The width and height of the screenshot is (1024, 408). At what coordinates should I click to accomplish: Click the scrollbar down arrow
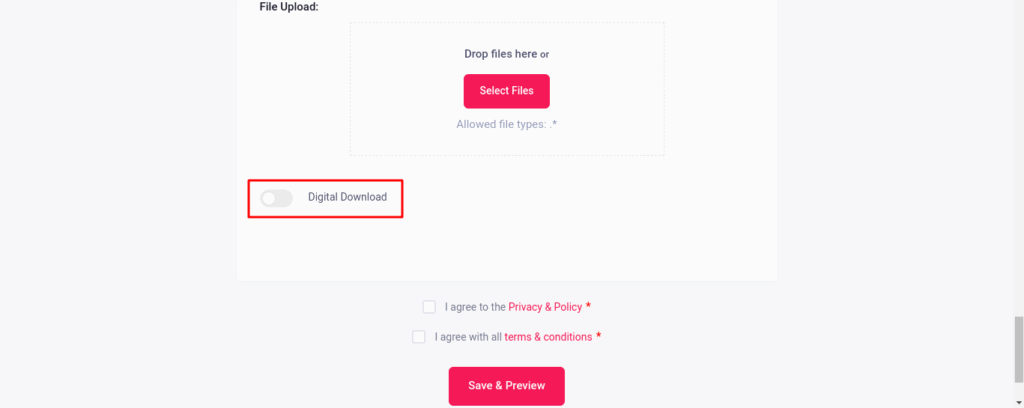1018,402
